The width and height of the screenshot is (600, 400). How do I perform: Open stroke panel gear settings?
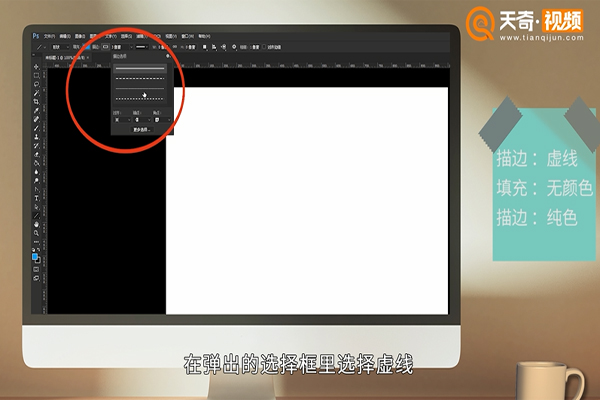[x=168, y=56]
